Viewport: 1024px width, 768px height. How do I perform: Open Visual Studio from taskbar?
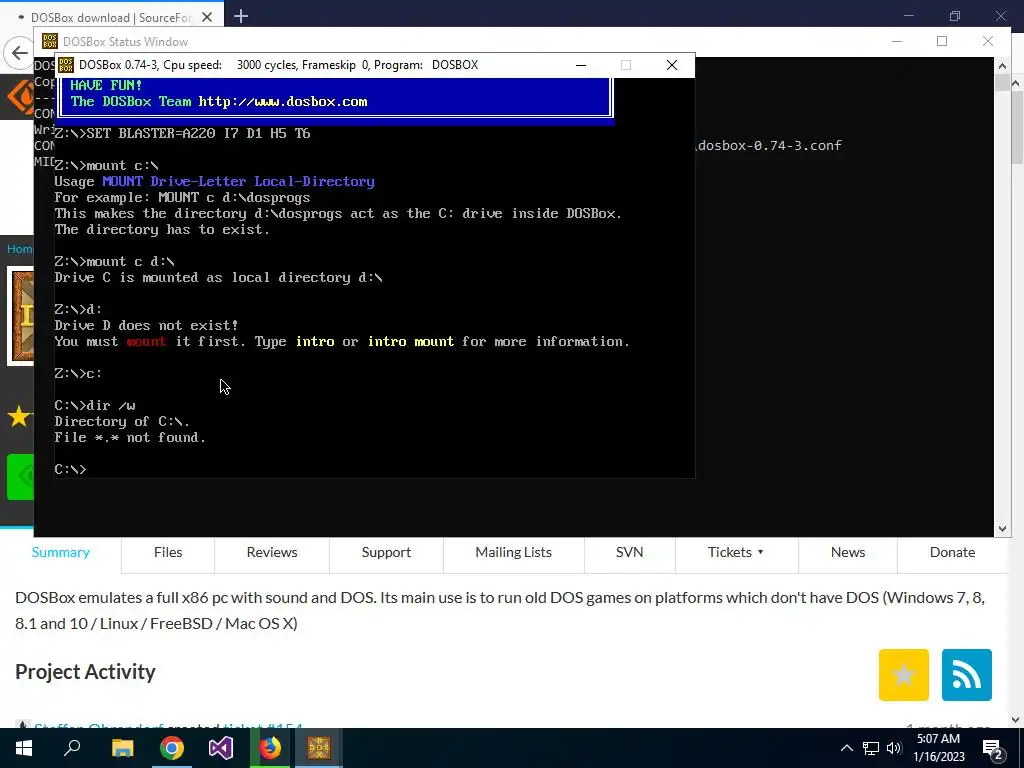click(x=221, y=748)
